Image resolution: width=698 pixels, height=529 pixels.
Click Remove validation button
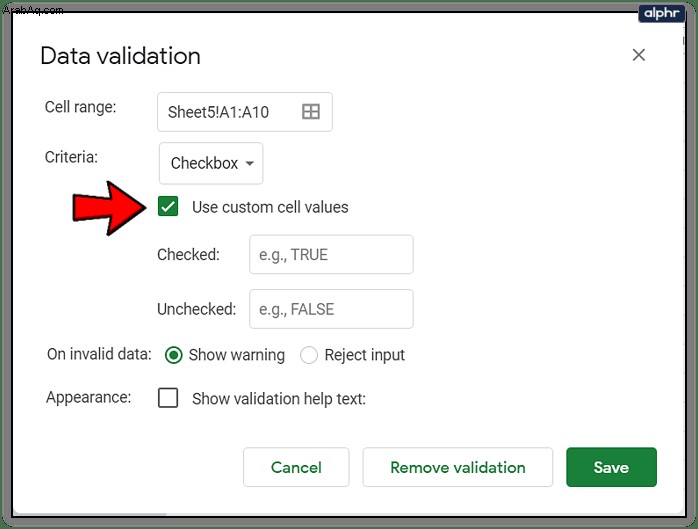click(x=458, y=467)
